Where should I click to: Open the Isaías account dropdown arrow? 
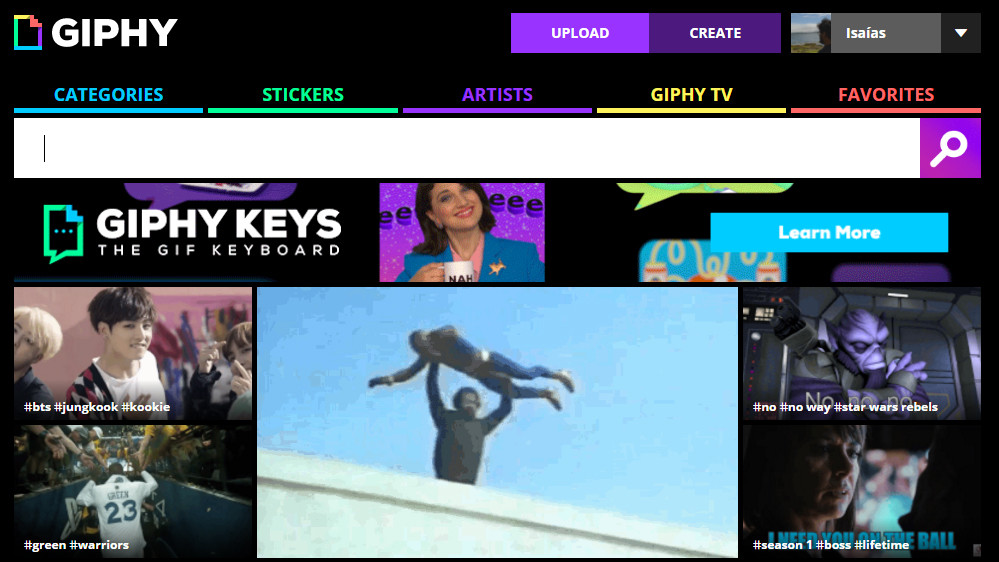[961, 33]
